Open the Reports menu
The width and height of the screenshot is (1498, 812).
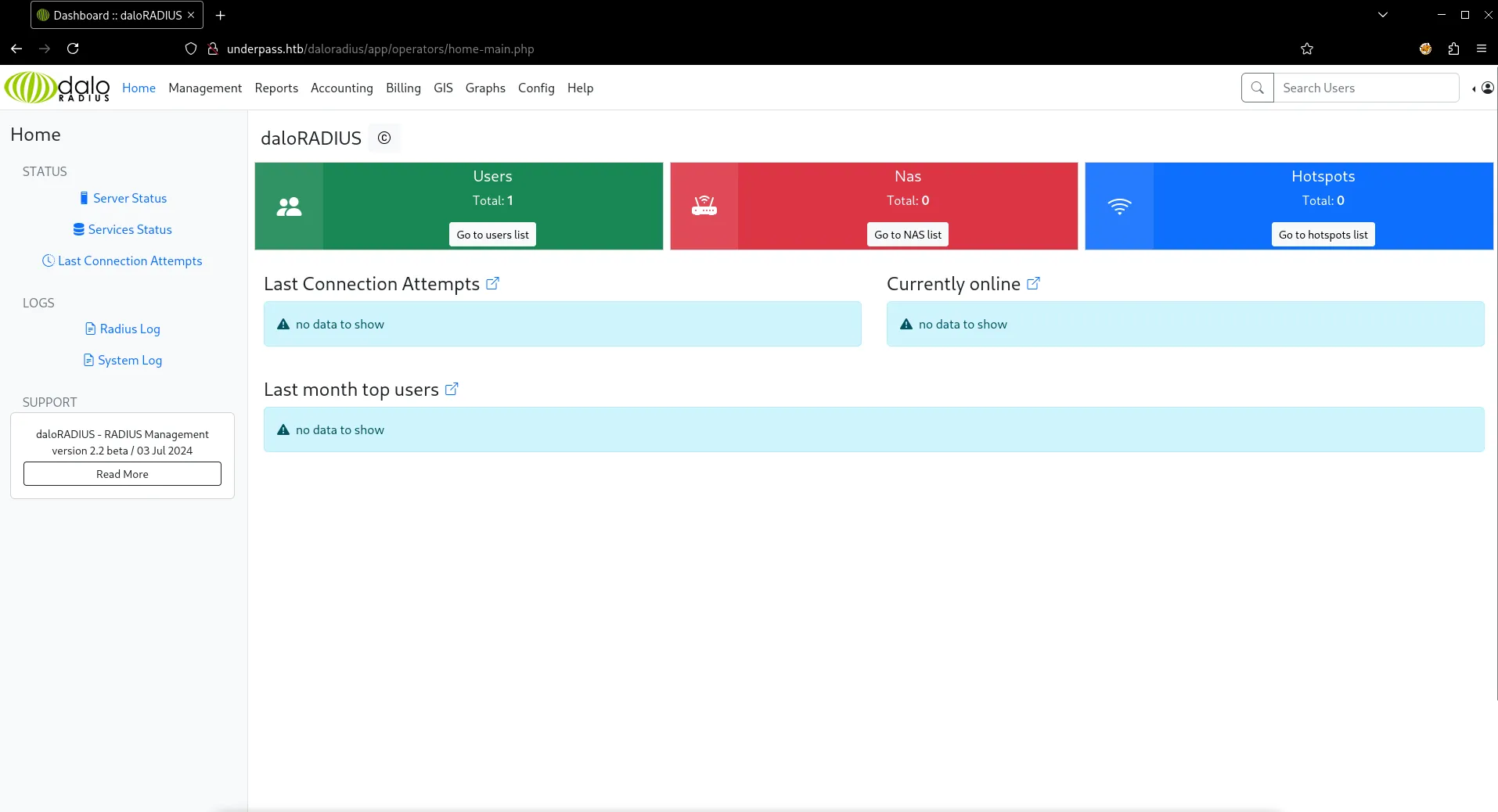[276, 88]
